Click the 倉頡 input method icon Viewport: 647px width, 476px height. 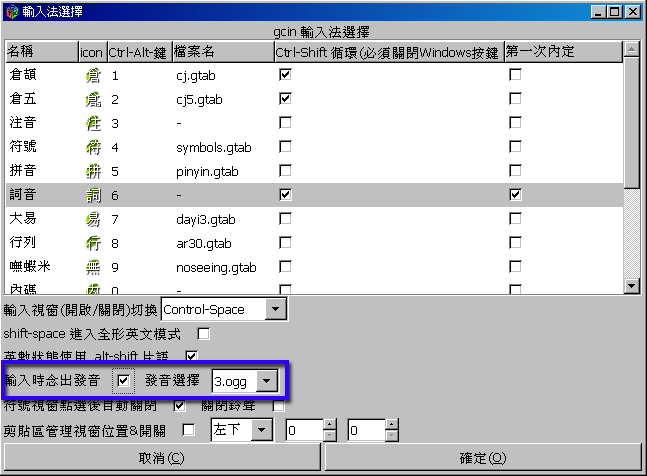93,75
